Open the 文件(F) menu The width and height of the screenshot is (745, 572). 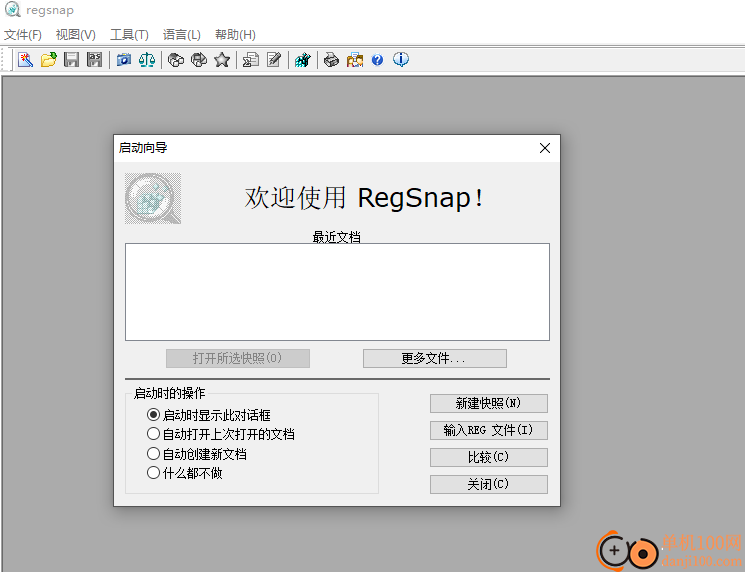pyautogui.click(x=23, y=35)
